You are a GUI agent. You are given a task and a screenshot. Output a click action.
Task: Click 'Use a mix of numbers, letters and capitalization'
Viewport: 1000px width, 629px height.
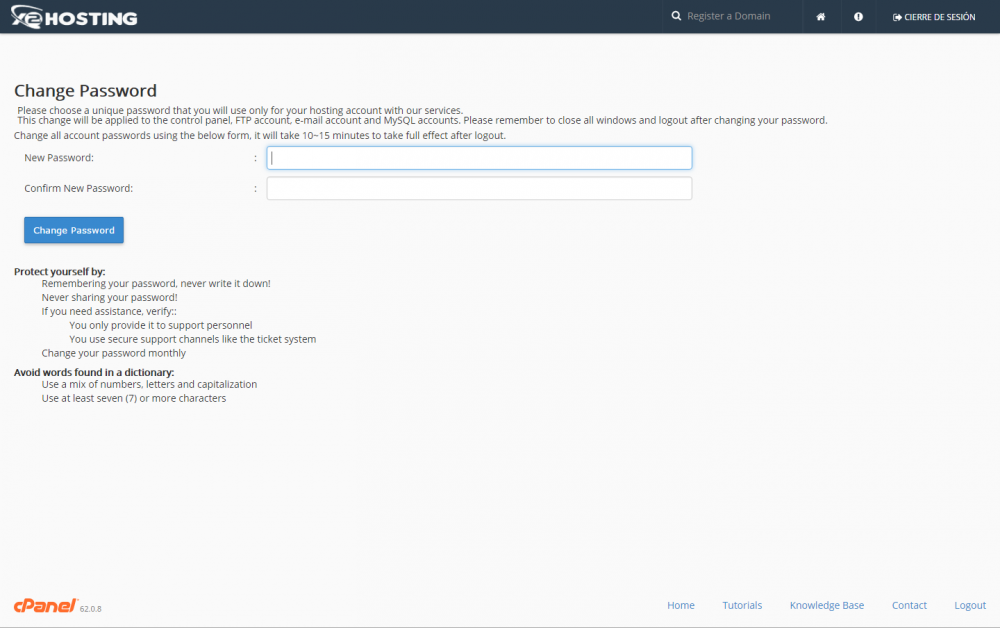coord(149,385)
